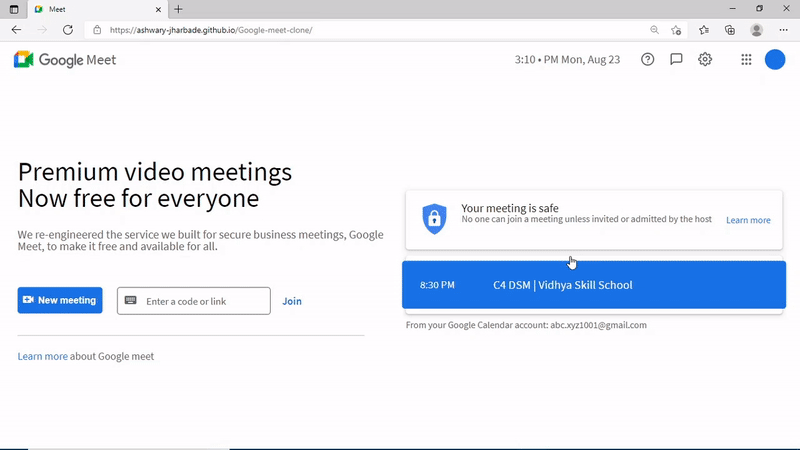Focus the Enter a code or link field
The height and width of the screenshot is (450, 800).
(193, 301)
